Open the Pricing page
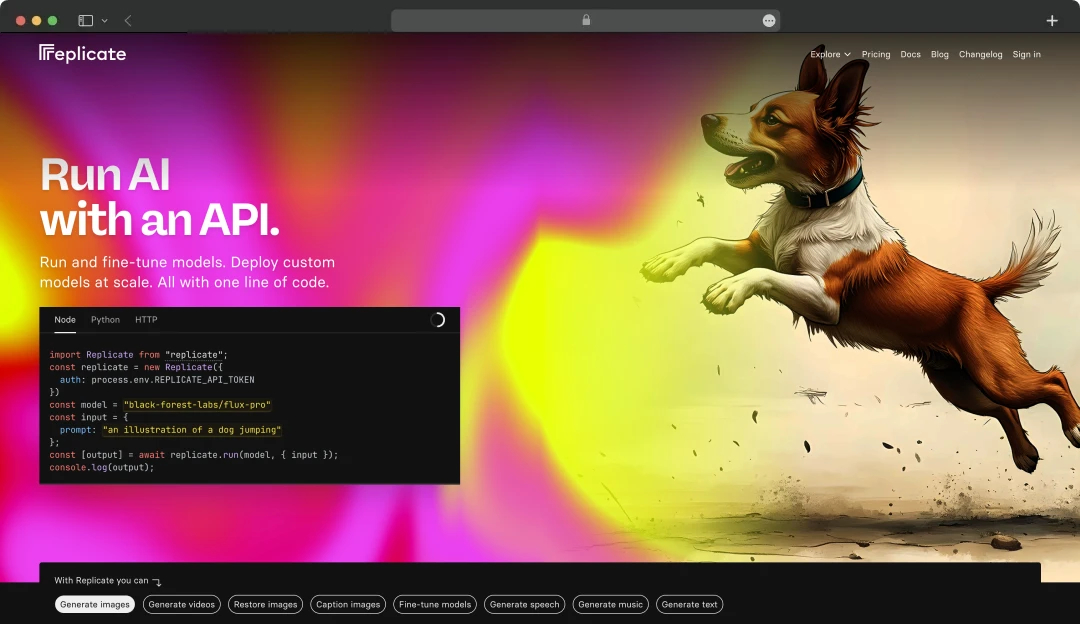The image size is (1080, 624). [x=876, y=54]
